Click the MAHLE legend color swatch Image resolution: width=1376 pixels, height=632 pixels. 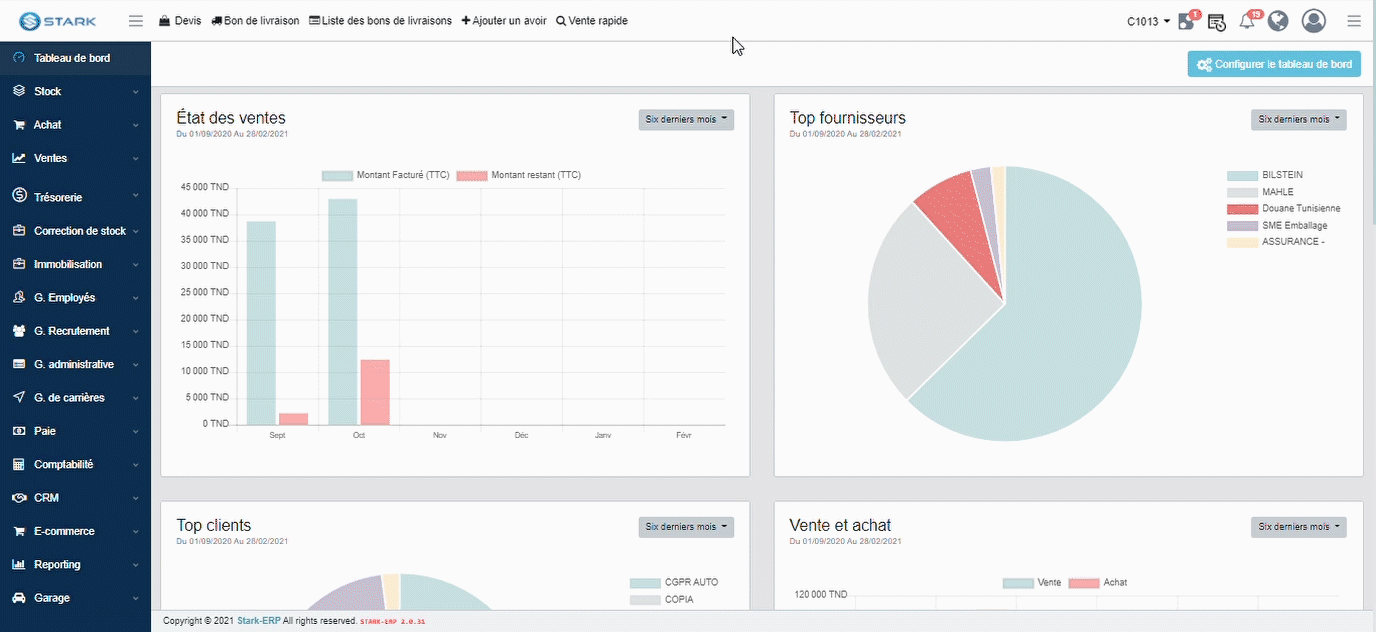[1242, 192]
